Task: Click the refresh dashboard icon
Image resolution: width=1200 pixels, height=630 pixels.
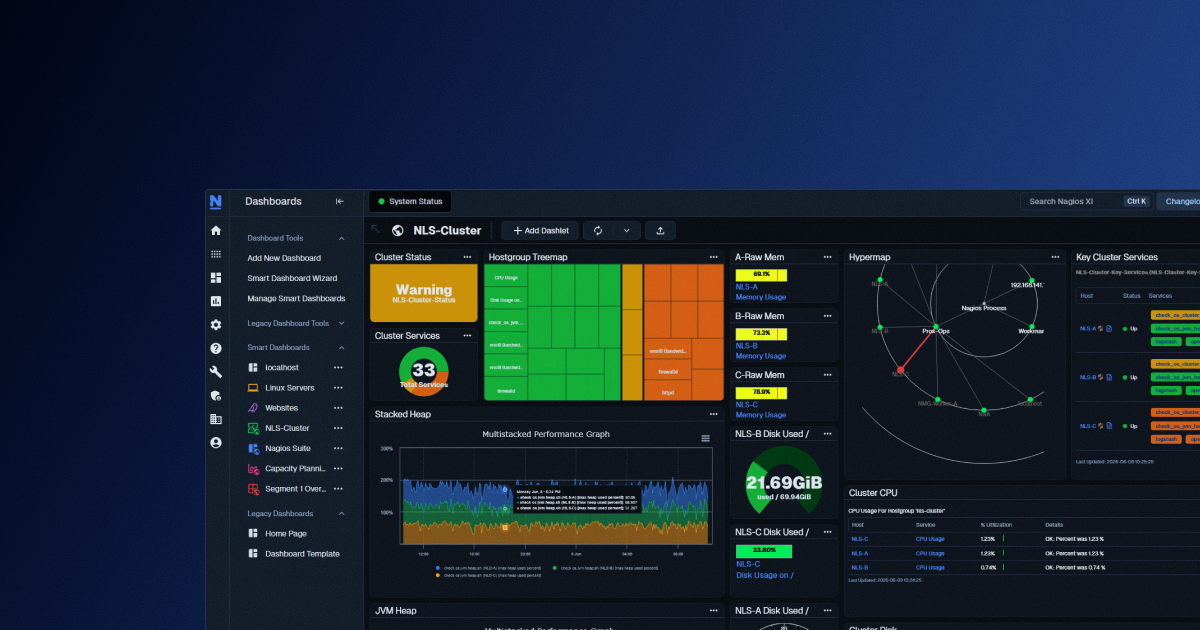Action: pos(598,230)
